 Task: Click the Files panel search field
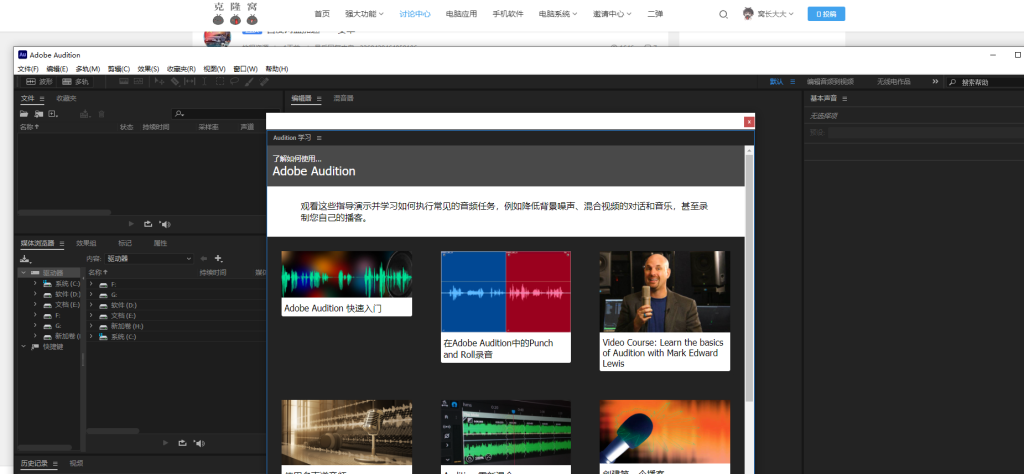click(227, 114)
